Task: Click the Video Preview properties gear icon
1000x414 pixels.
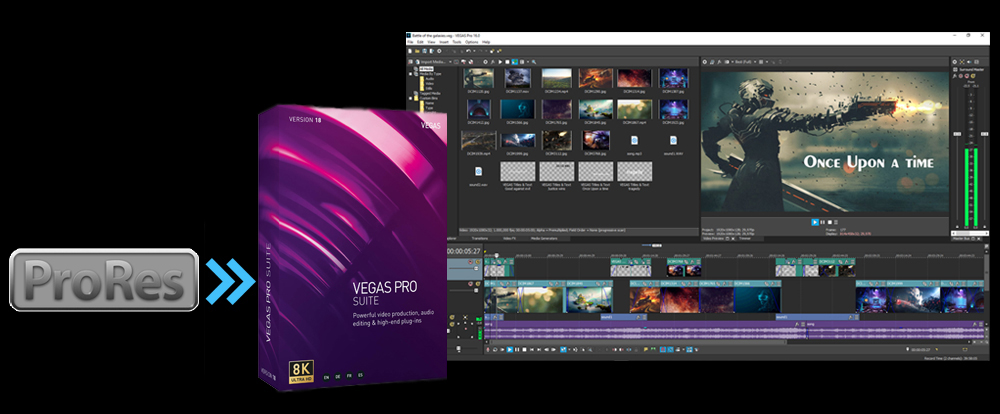Action: [704, 62]
